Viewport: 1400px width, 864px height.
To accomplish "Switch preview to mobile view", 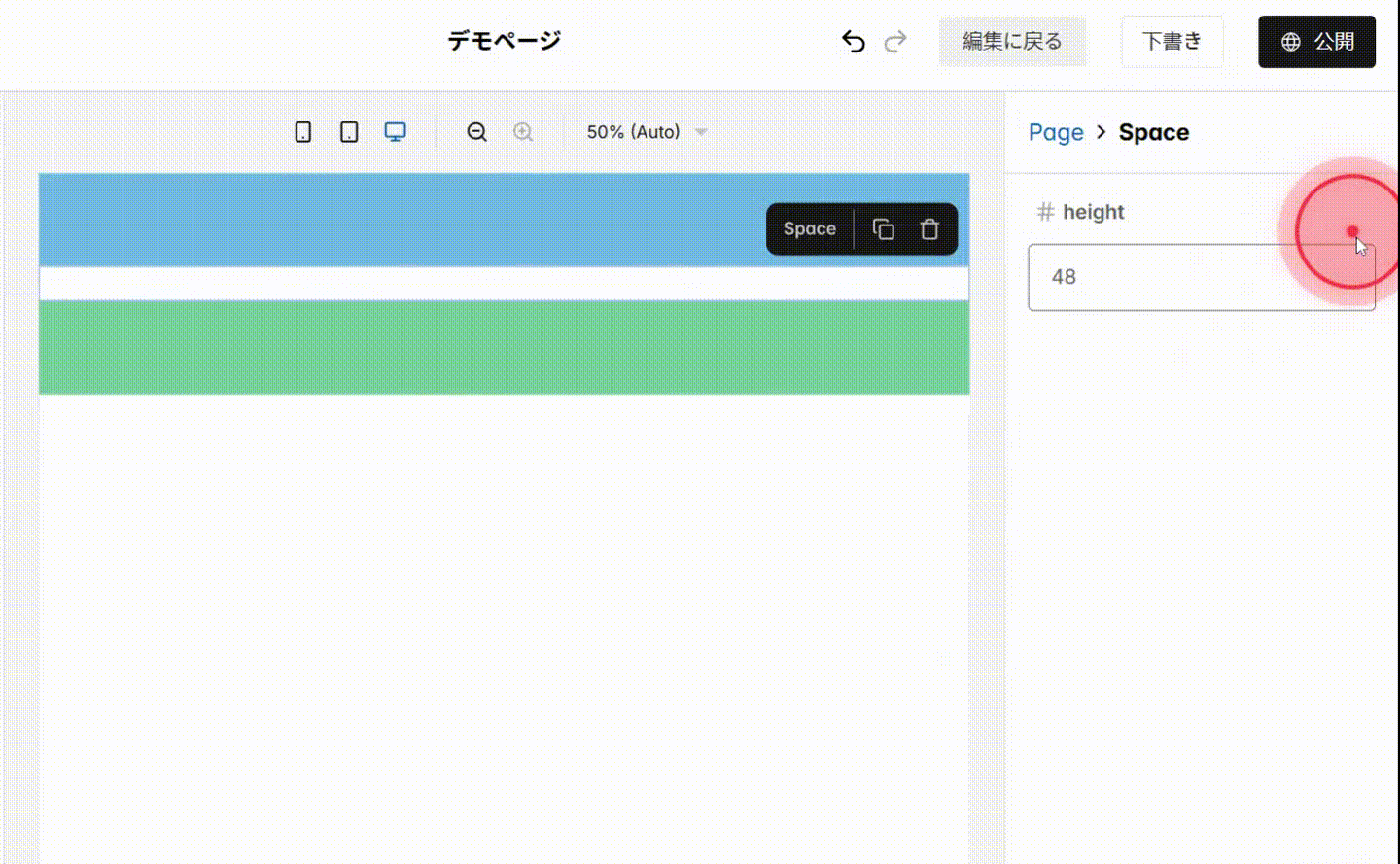I will click(x=302, y=131).
